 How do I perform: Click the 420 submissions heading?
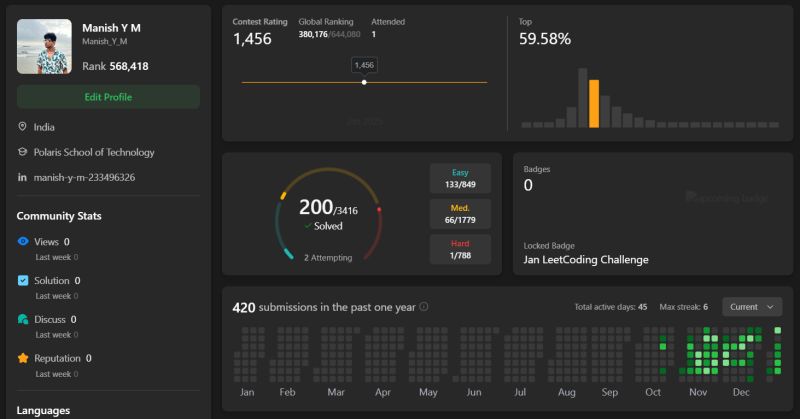pos(324,307)
